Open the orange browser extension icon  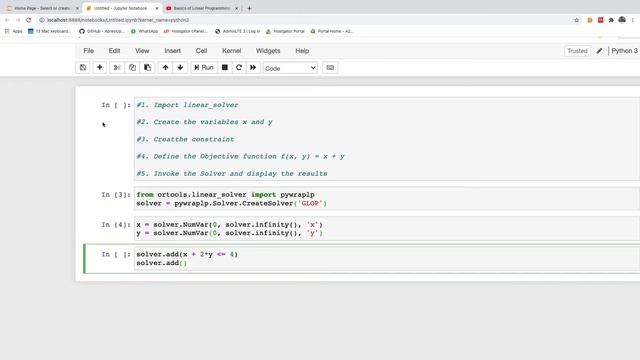point(590,20)
